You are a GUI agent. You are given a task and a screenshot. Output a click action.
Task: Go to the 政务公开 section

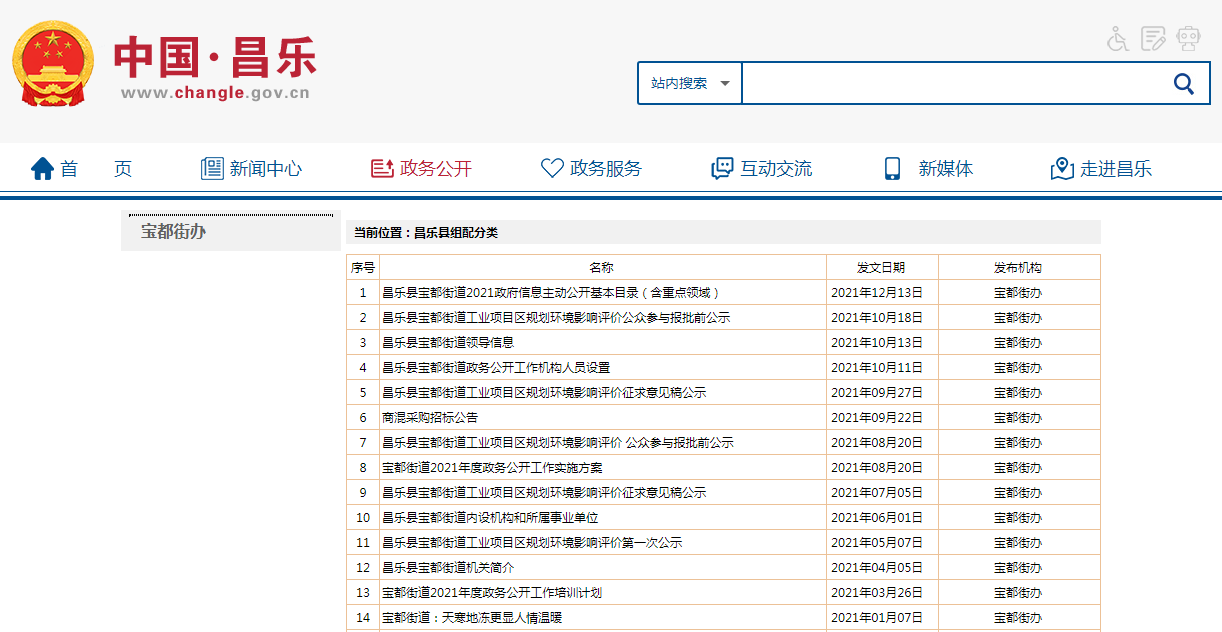(435, 169)
